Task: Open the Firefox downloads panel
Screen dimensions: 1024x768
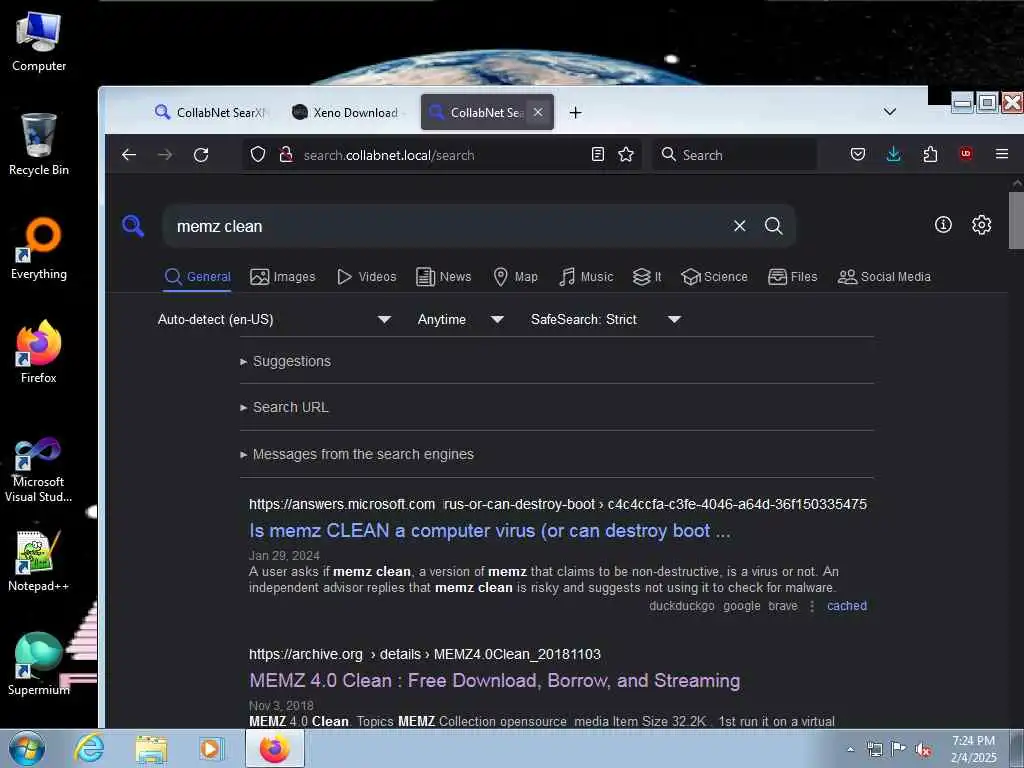Action: [893, 155]
